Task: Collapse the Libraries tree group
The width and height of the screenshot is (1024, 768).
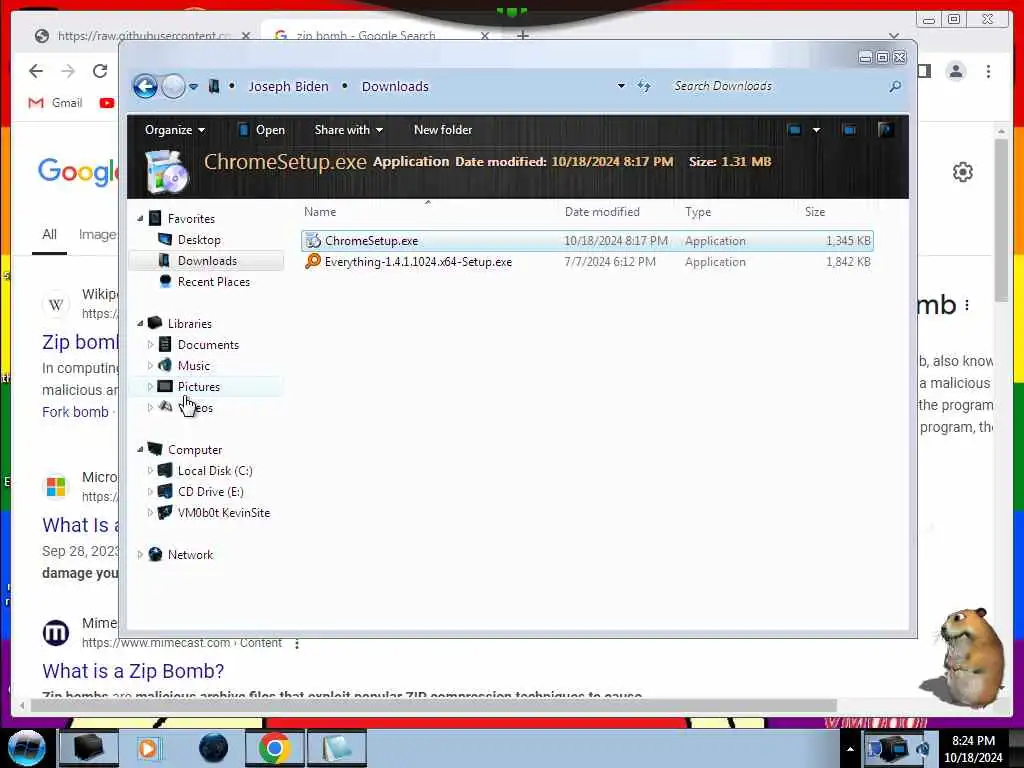Action: point(140,323)
